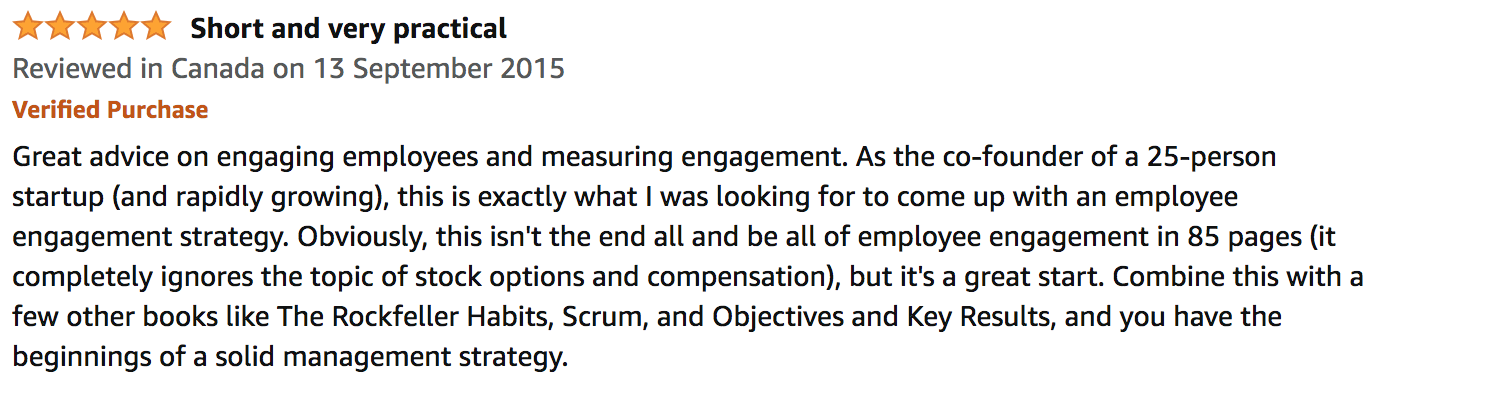
Task: Click the fourth orange rating star
Action: coord(124,28)
